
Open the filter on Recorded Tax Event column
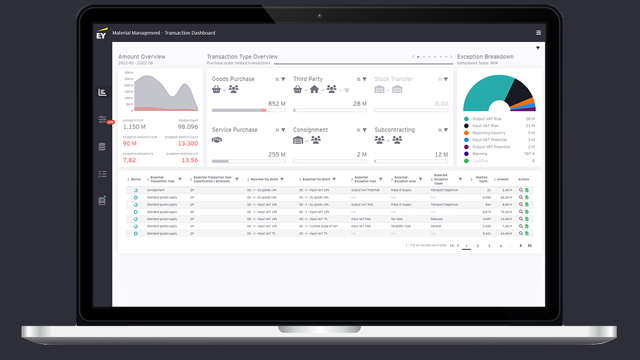tap(282, 179)
